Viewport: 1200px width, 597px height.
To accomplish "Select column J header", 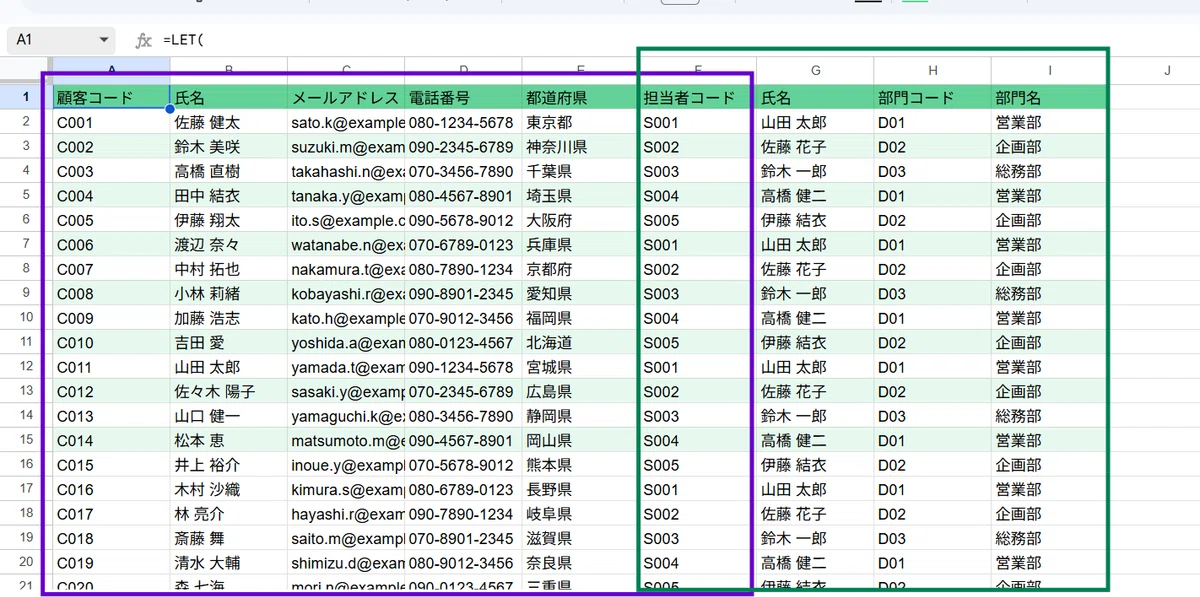I will 1166,71.
